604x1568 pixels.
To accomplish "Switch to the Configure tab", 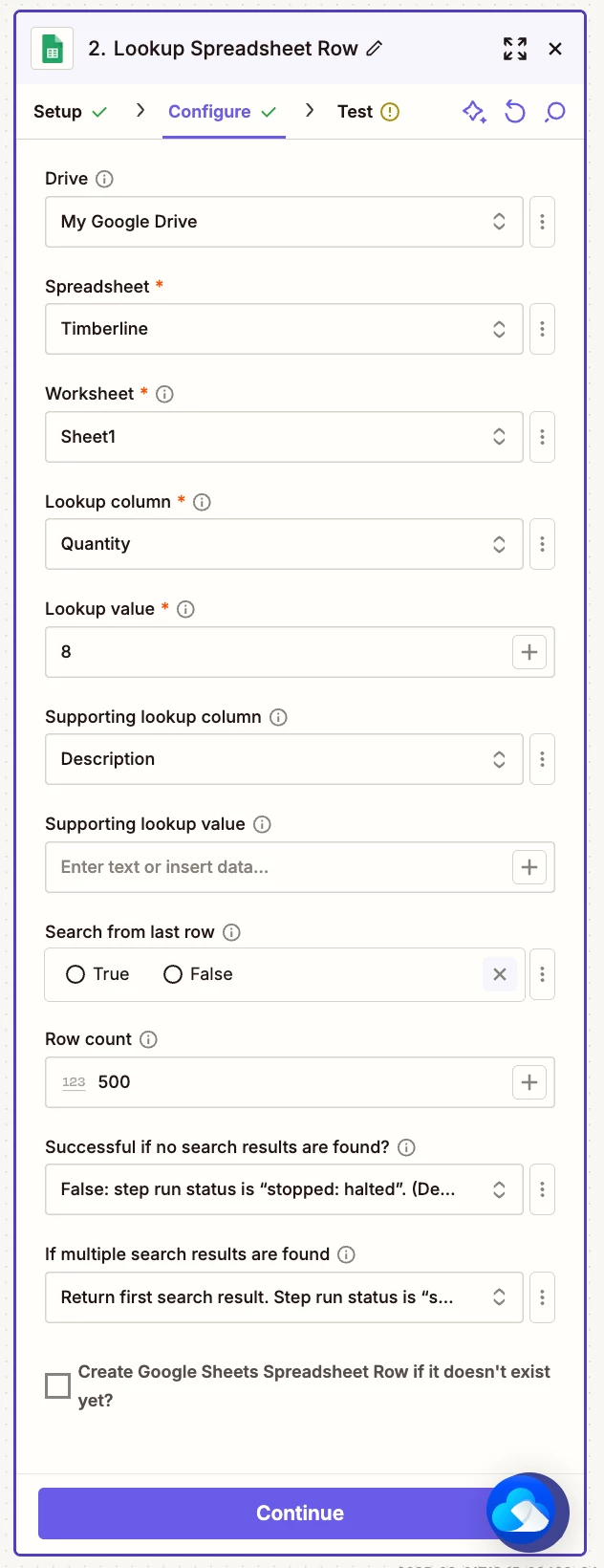I will click(223, 112).
